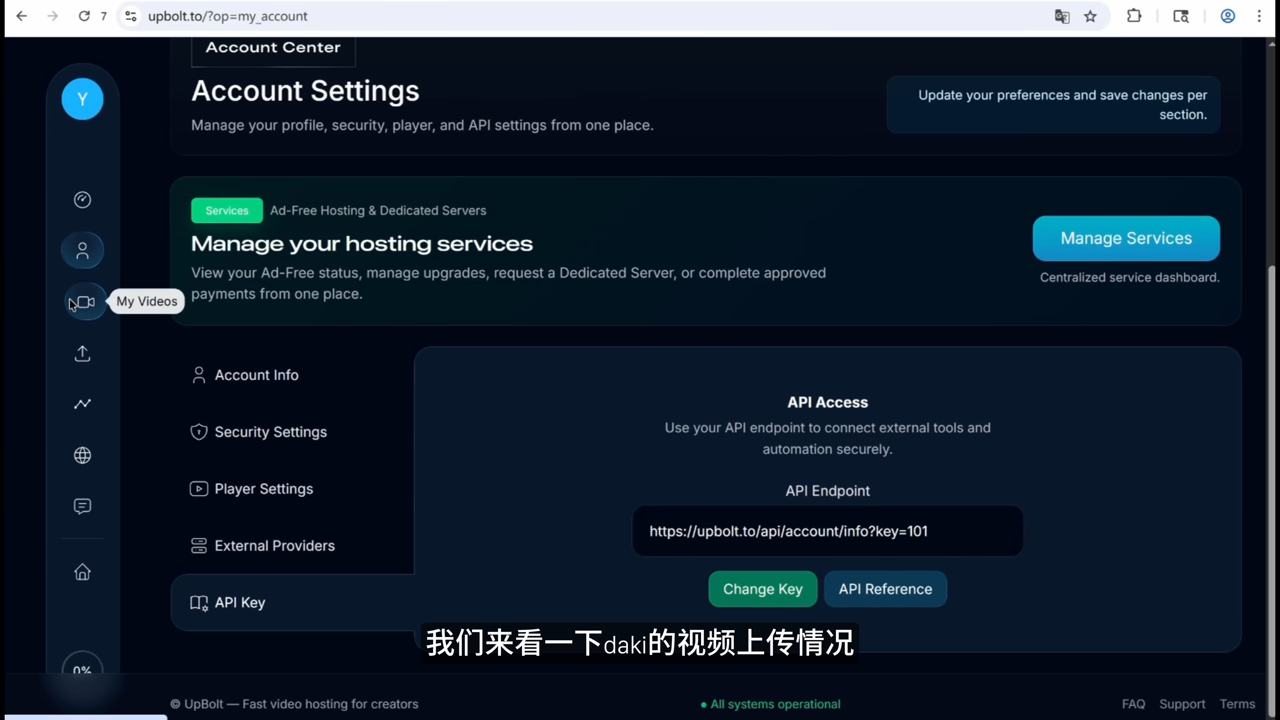Select the Player Settings tab

pyautogui.click(x=292, y=489)
